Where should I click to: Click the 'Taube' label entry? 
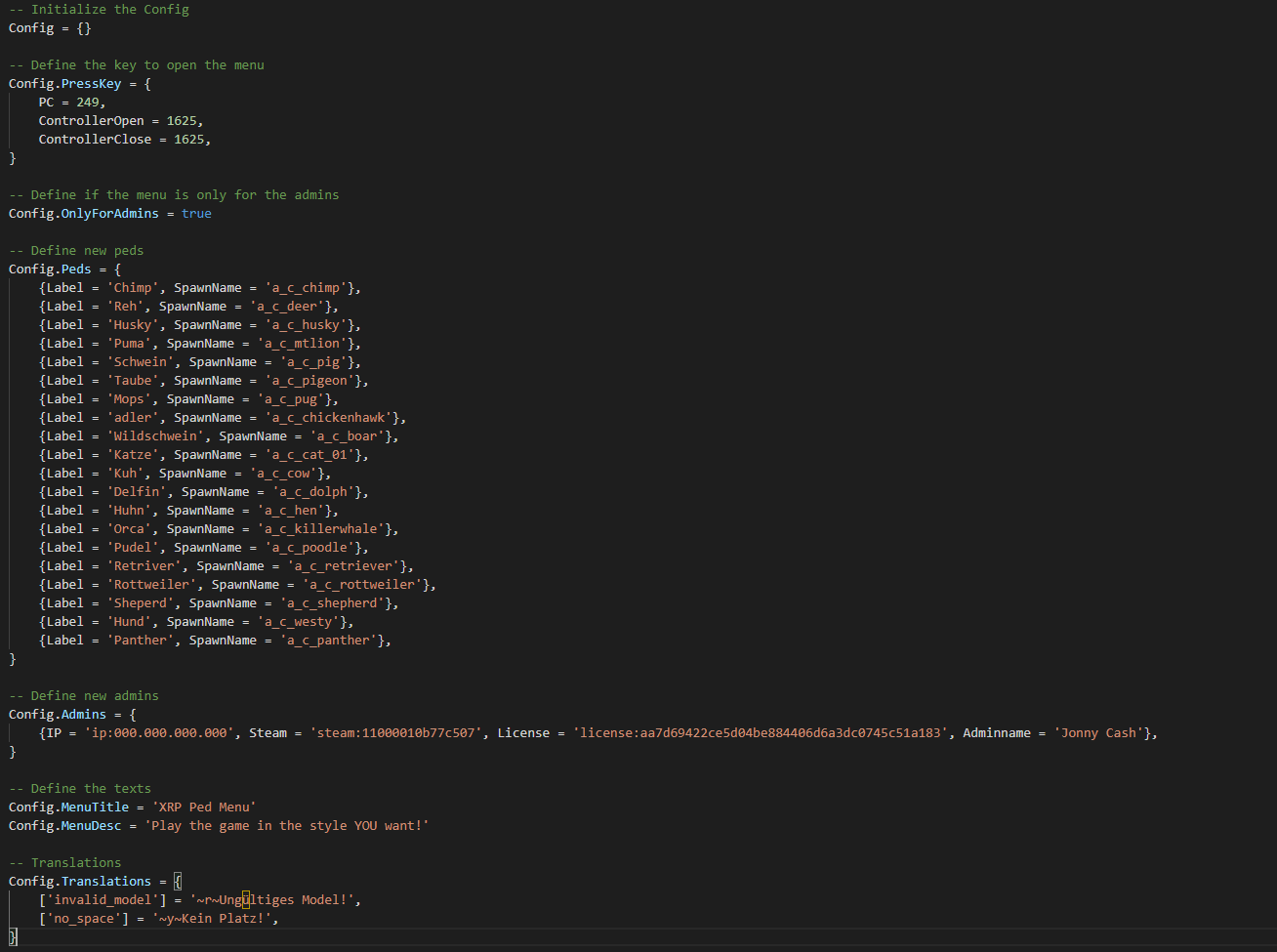[133, 380]
